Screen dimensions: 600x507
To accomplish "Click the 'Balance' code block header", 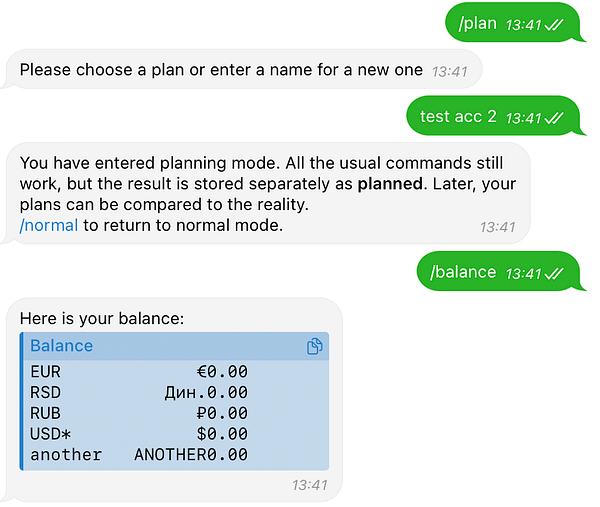I will click(x=62, y=346).
